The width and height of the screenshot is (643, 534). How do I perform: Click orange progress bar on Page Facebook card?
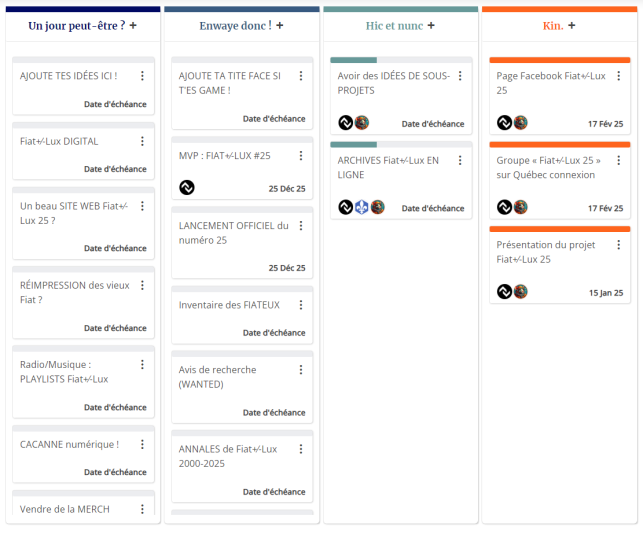[x=560, y=60]
